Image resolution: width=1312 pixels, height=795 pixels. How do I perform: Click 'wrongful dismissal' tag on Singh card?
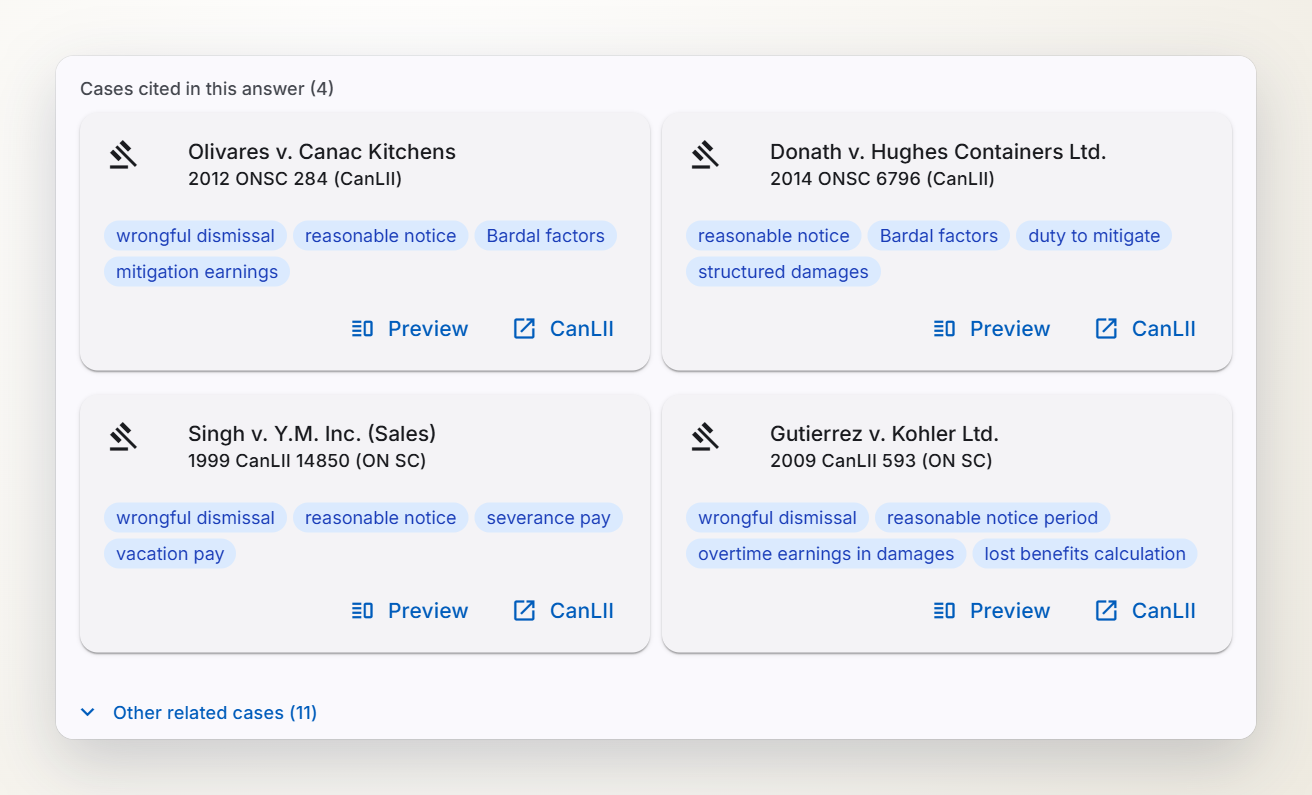click(x=195, y=518)
